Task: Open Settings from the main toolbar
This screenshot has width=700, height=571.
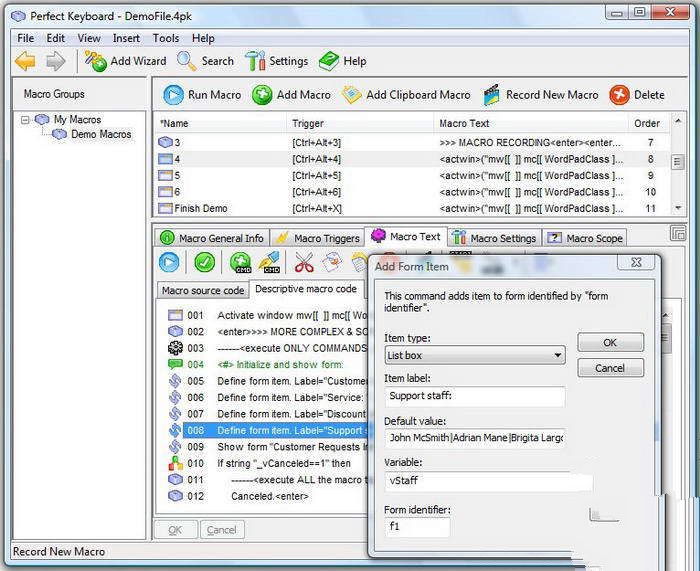Action: pyautogui.click(x=277, y=61)
